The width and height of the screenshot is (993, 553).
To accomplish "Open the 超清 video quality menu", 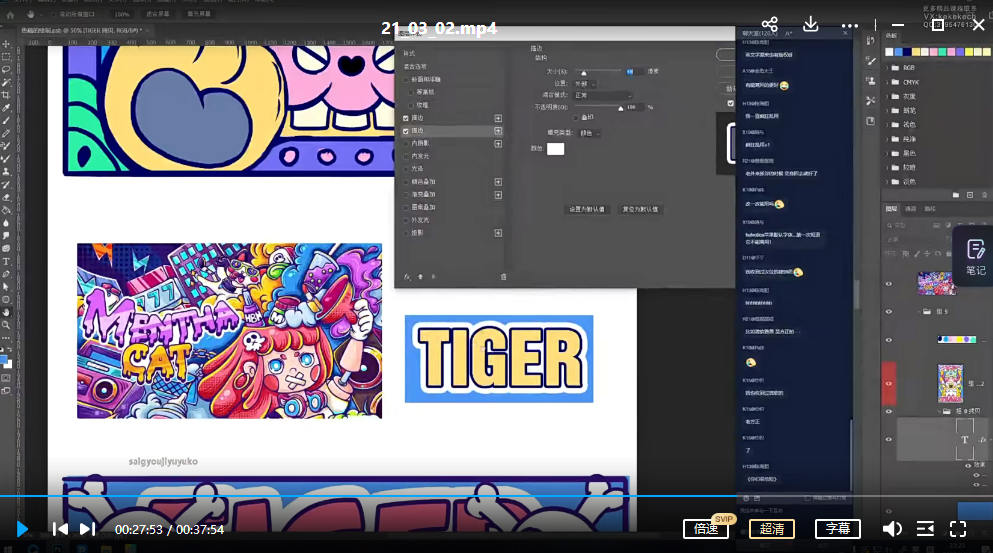I will (771, 529).
